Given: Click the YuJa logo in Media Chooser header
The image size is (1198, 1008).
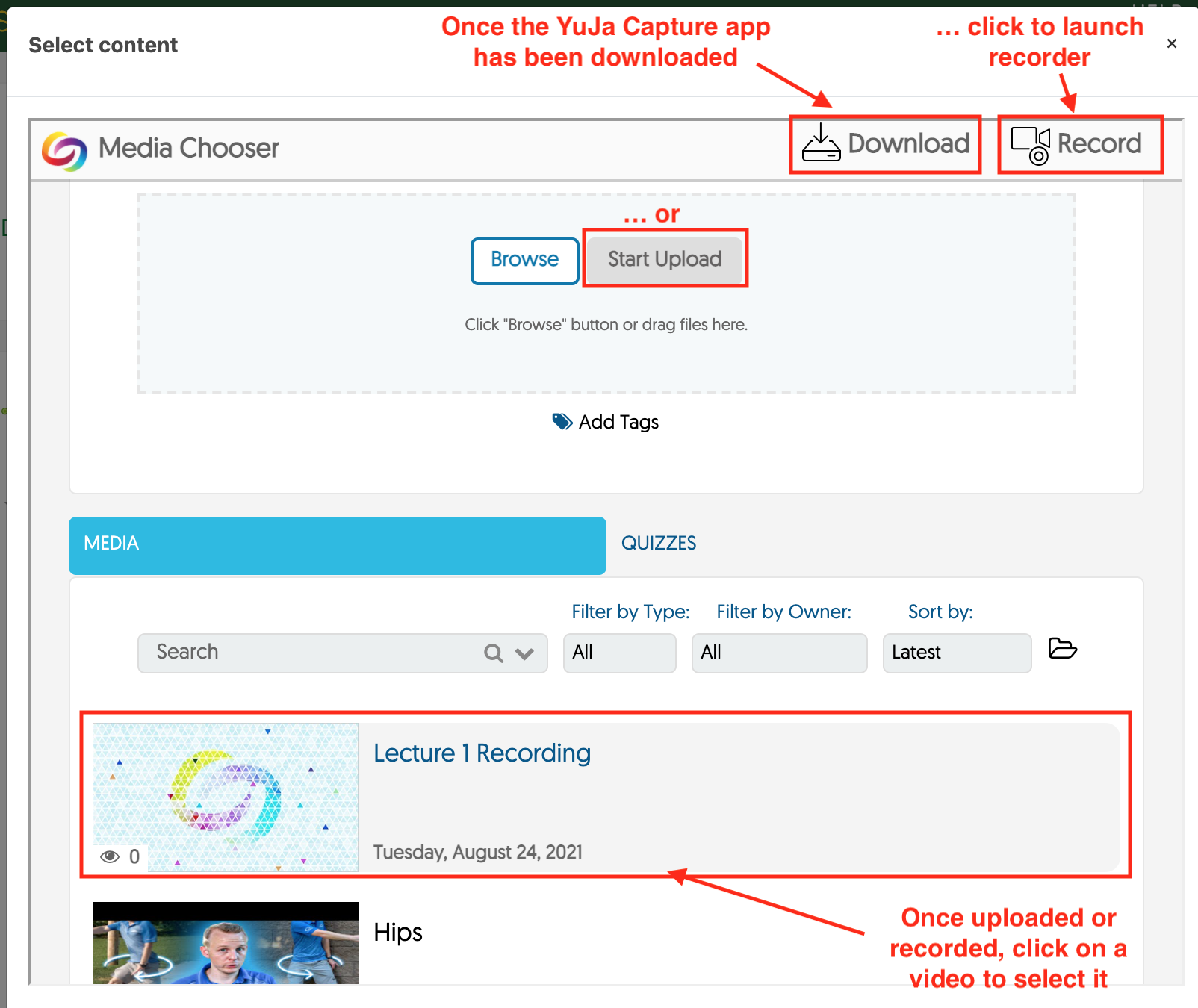Looking at the screenshot, I should pyautogui.click(x=64, y=150).
